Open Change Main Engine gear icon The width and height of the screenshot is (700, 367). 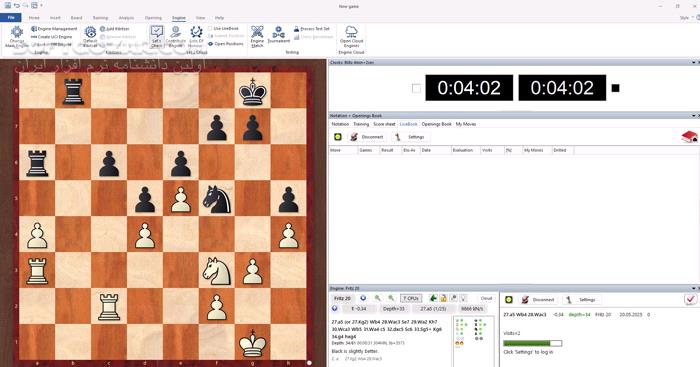pos(17,32)
